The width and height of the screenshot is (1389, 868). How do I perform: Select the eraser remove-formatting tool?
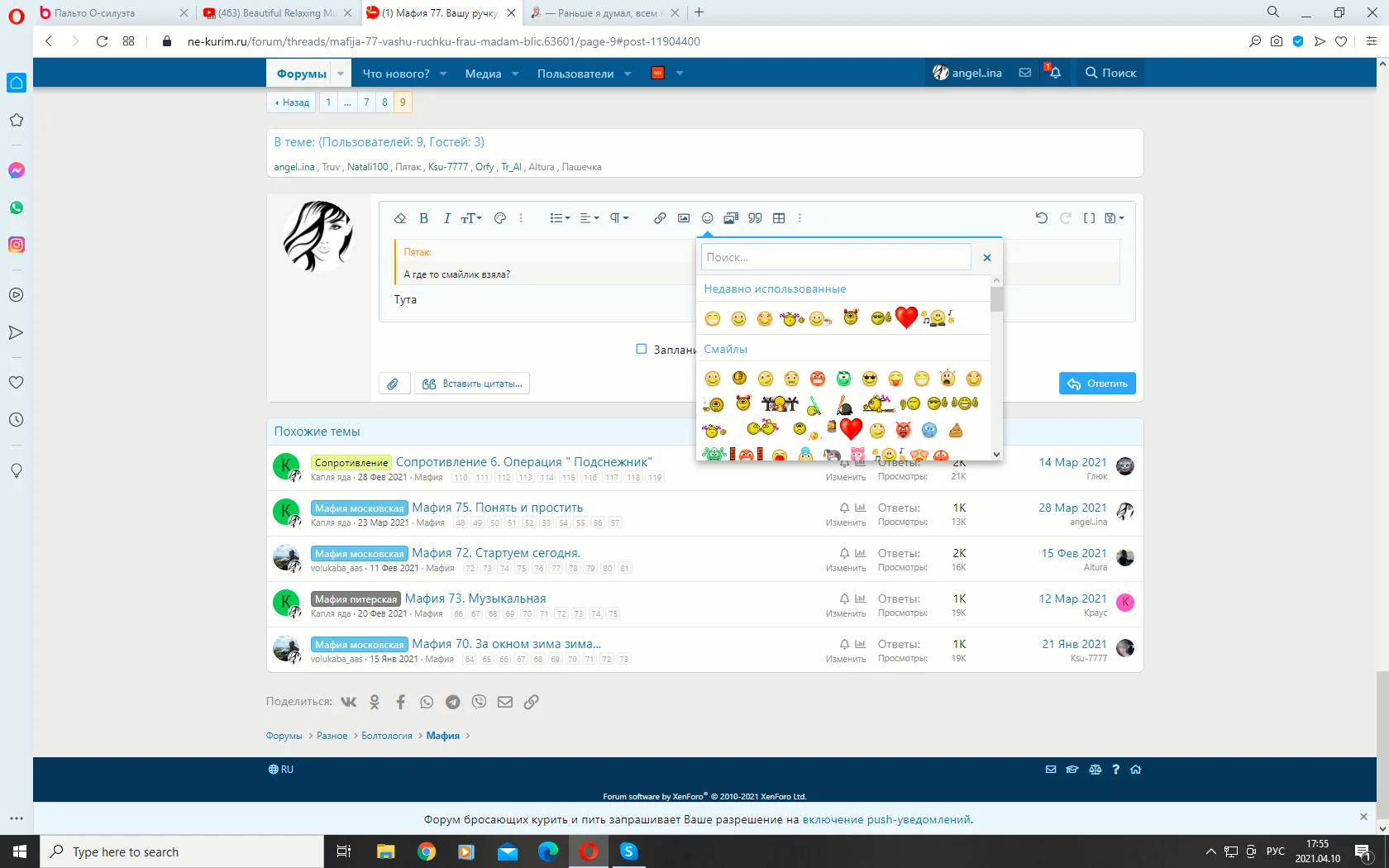[400, 218]
